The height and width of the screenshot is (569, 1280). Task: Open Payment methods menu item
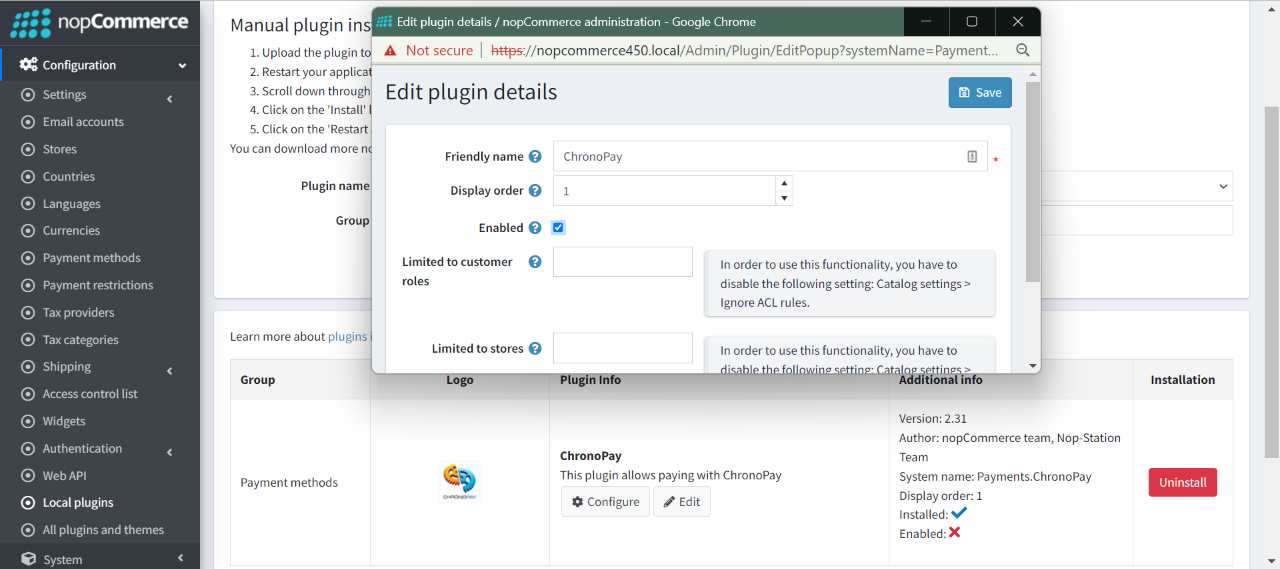pos(92,258)
